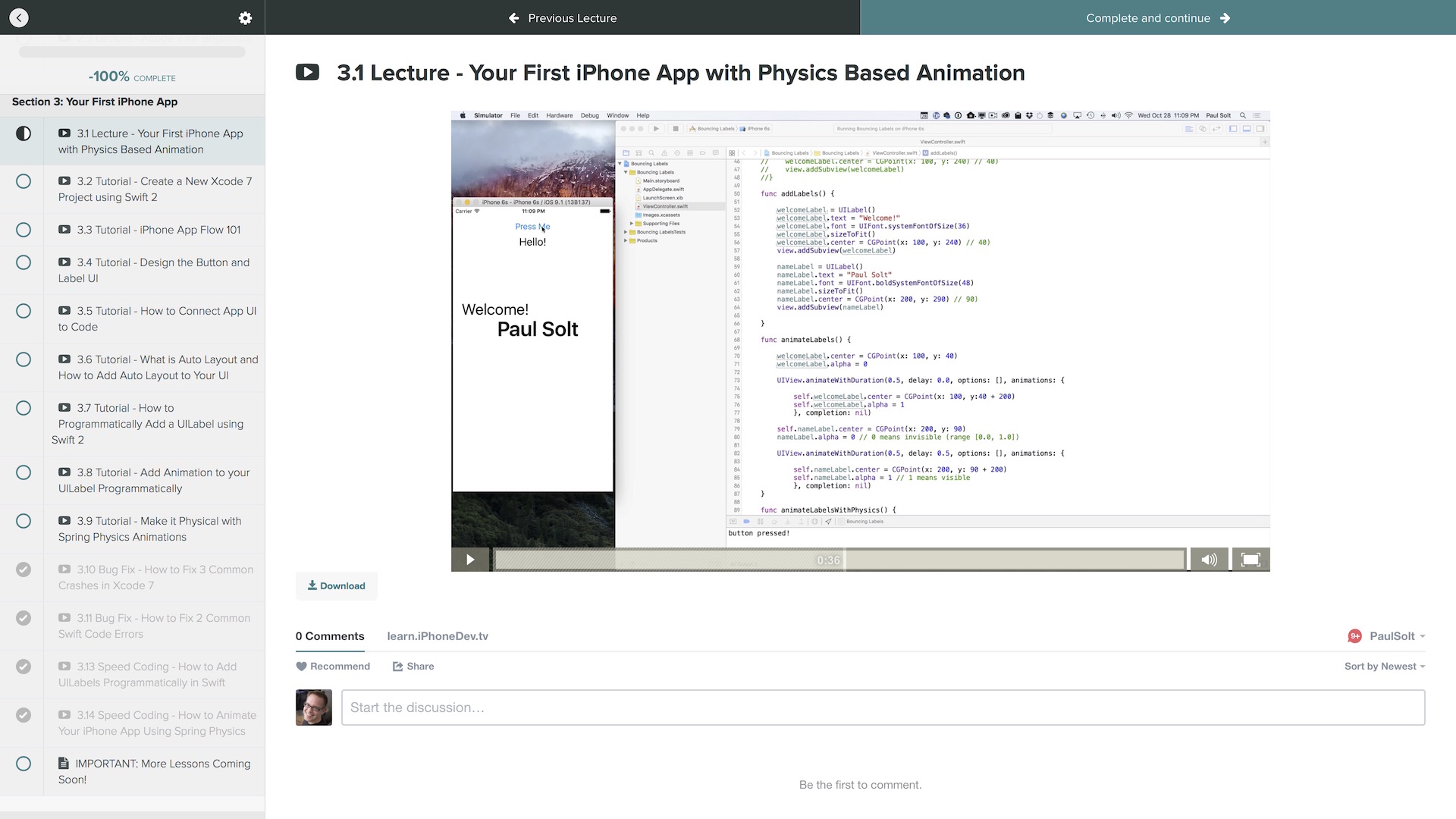The height and width of the screenshot is (819, 1456).
Task: Toggle completion circle for 3.5 Tutorial
Action: [24, 311]
